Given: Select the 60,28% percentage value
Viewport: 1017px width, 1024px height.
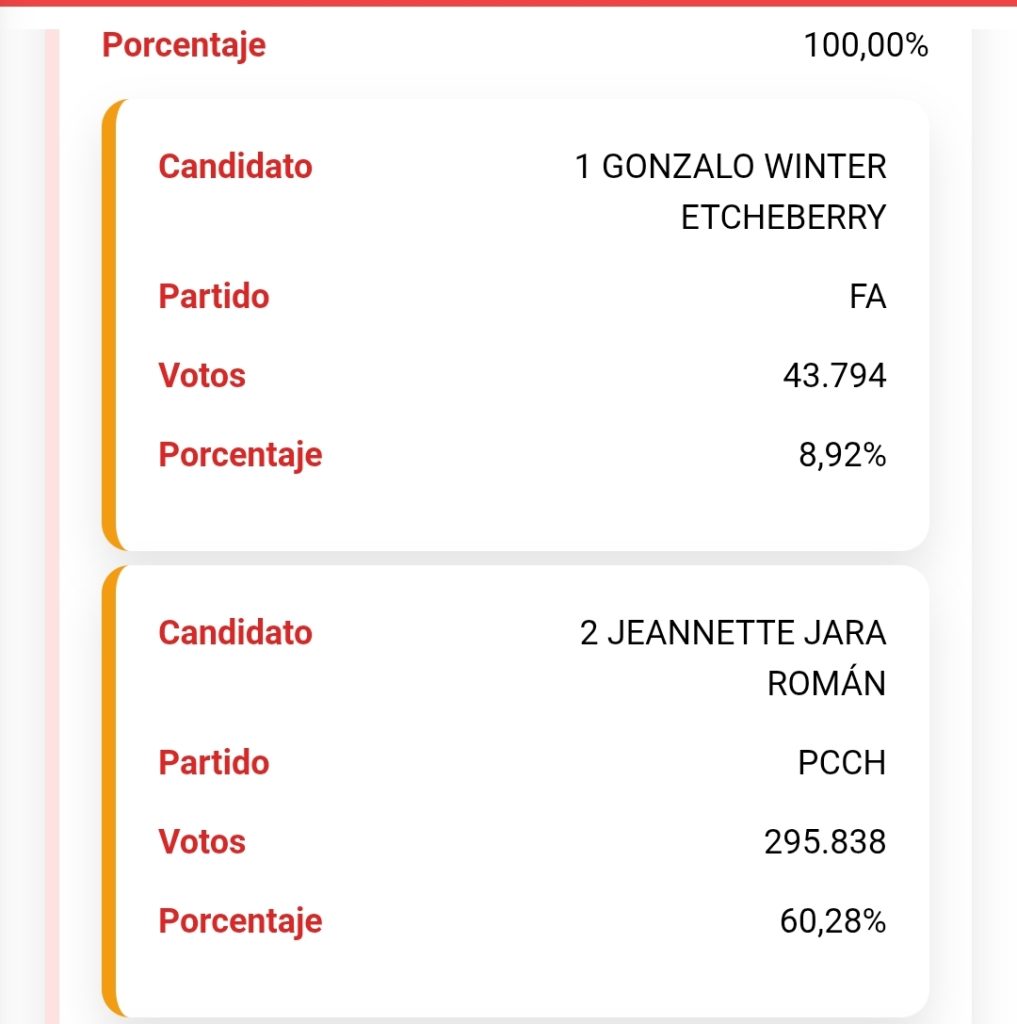Looking at the screenshot, I should tap(833, 921).
